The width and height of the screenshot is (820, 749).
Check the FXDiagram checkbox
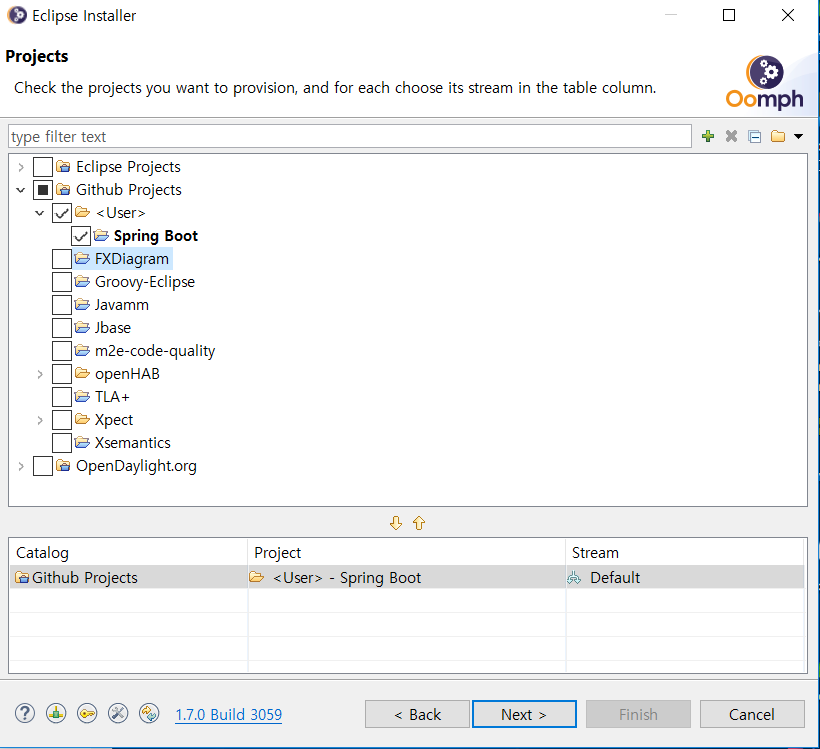coord(62,259)
